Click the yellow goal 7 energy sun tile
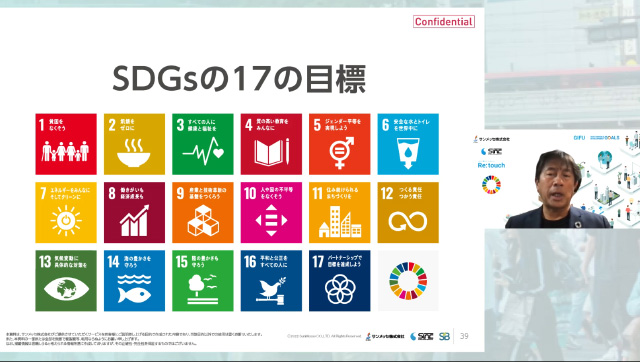The width and height of the screenshot is (640, 362). point(66,213)
